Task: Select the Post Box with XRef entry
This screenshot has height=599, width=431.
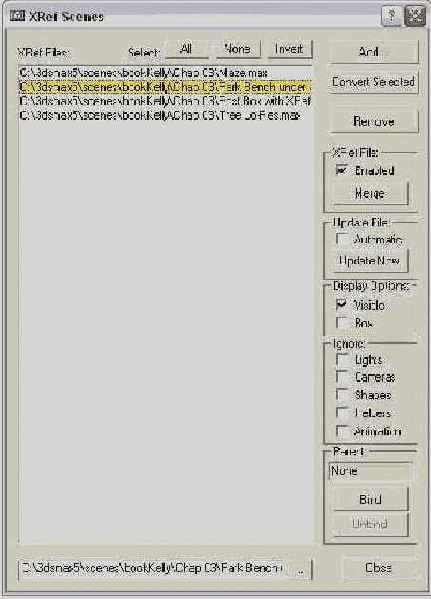Action: [x=165, y=101]
